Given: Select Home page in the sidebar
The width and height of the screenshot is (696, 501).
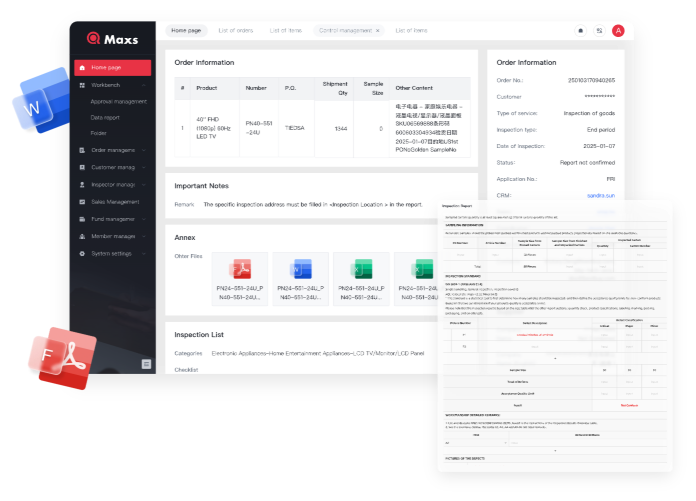Looking at the screenshot, I should coord(111,68).
